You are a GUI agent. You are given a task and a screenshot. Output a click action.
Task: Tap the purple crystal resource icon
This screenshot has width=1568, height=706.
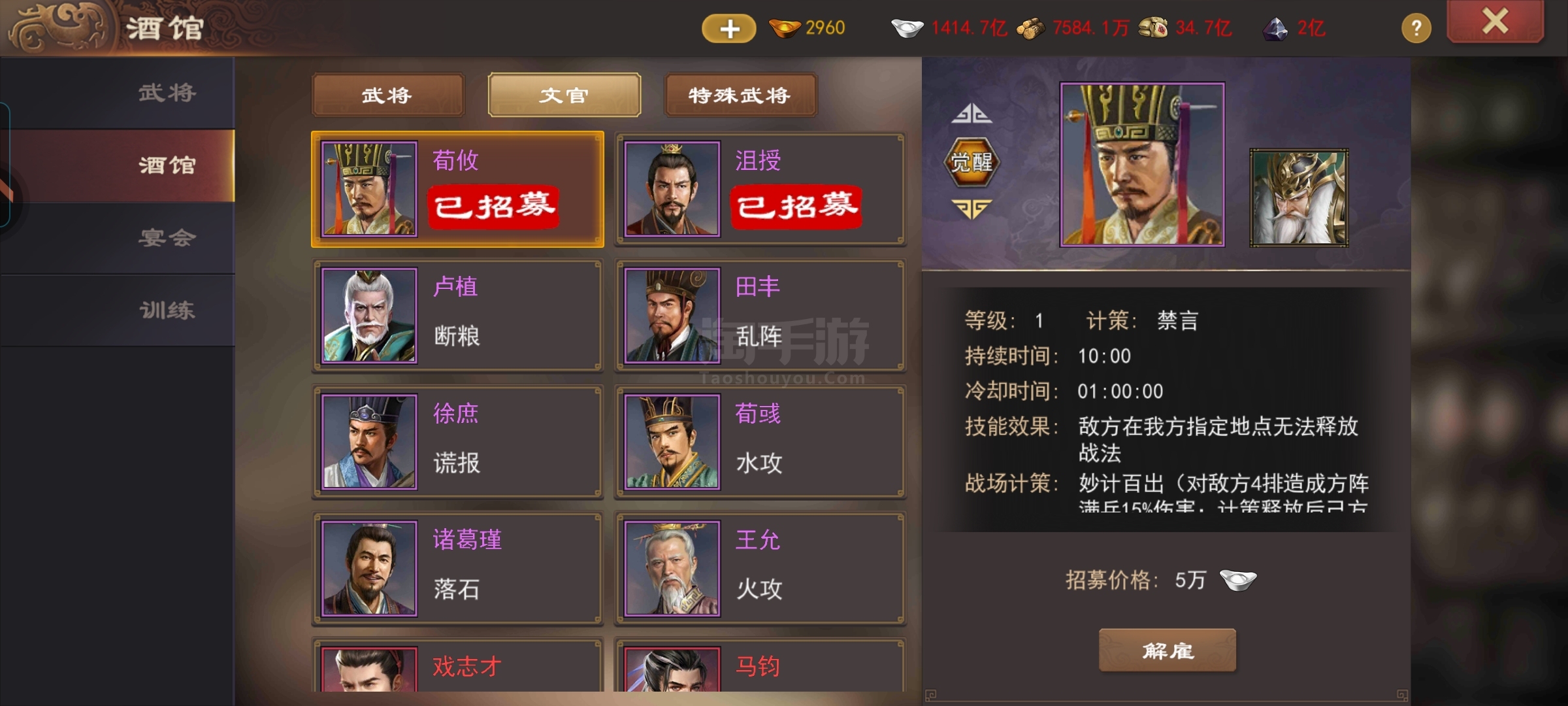click(1275, 28)
